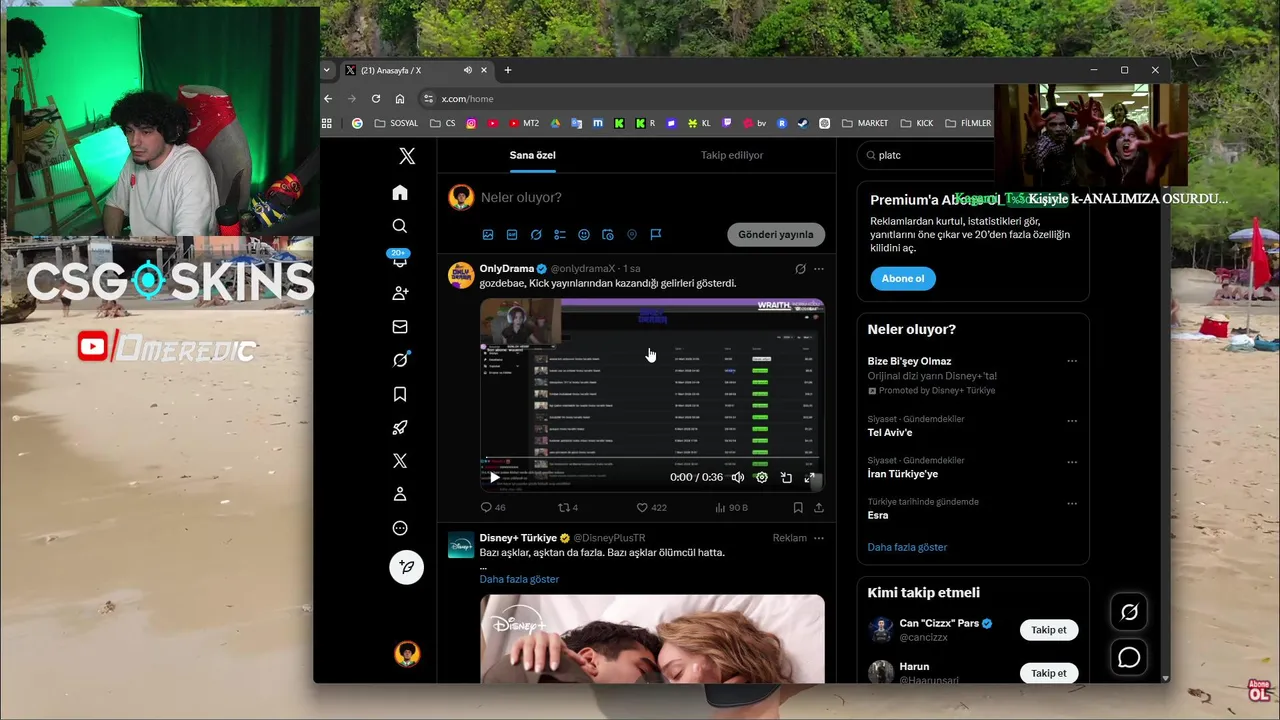Open browser tab search dropdown arrow

click(327, 70)
